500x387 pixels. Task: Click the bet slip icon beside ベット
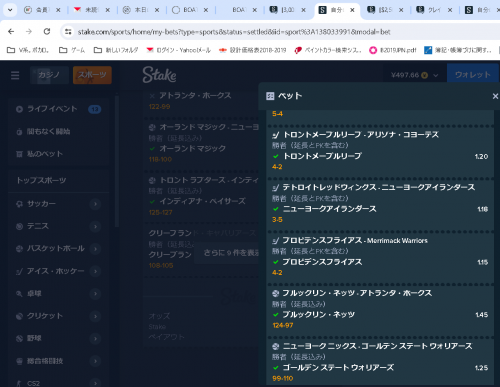(x=270, y=96)
